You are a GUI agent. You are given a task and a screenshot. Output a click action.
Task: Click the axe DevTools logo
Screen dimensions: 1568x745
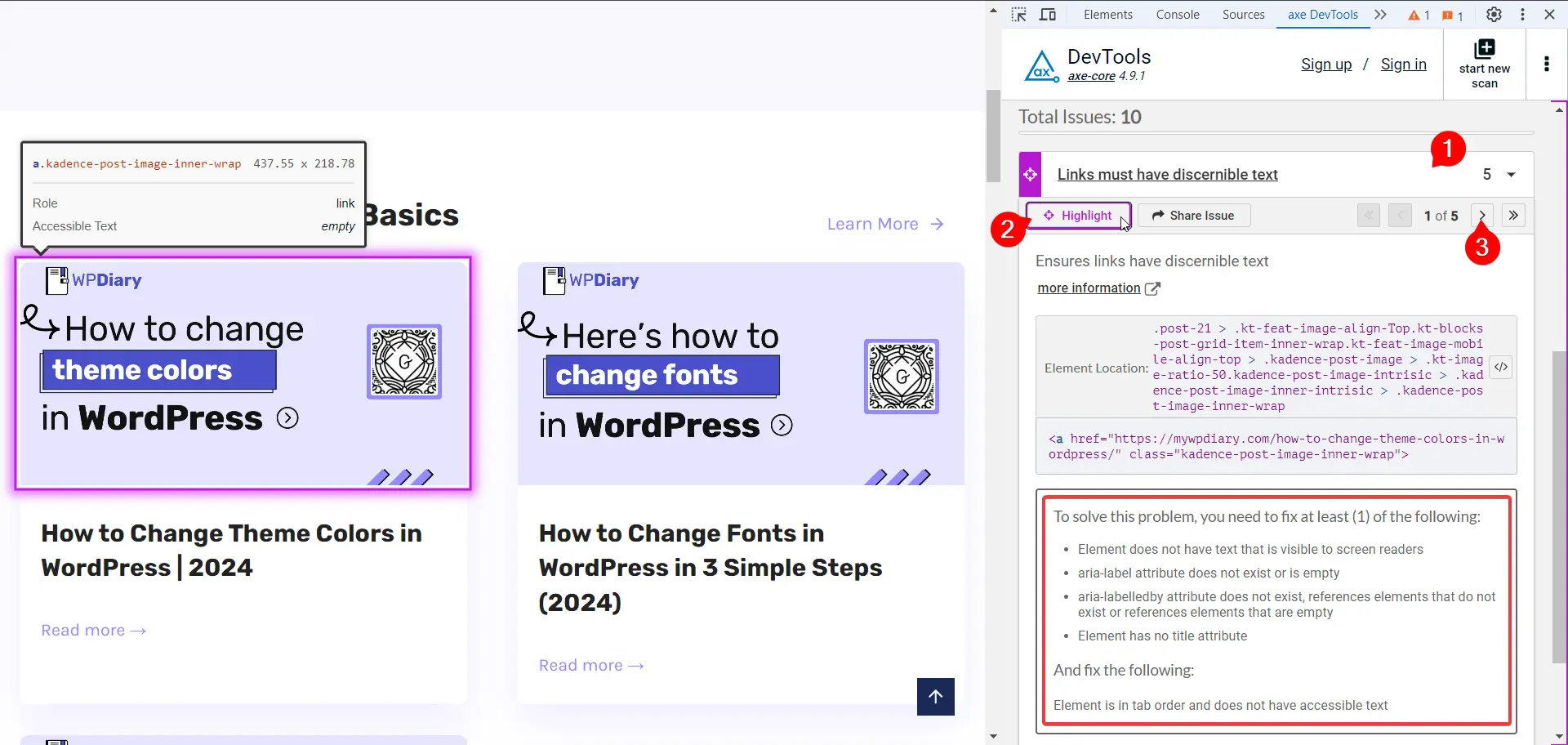1042,66
